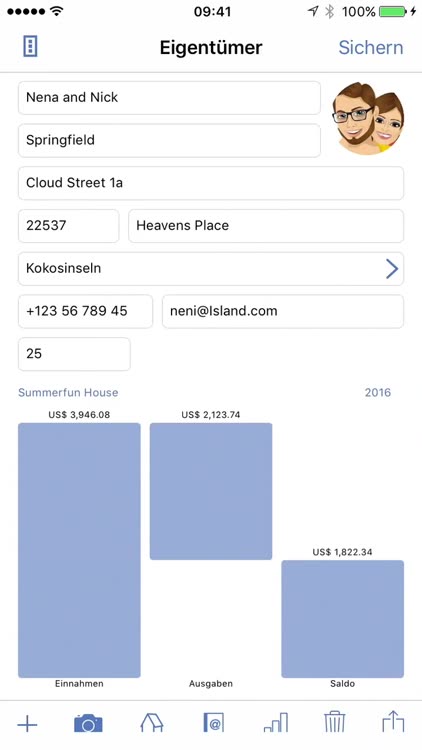422x750 pixels.
Task: Open the building list icon top left
Action: click(x=30, y=47)
